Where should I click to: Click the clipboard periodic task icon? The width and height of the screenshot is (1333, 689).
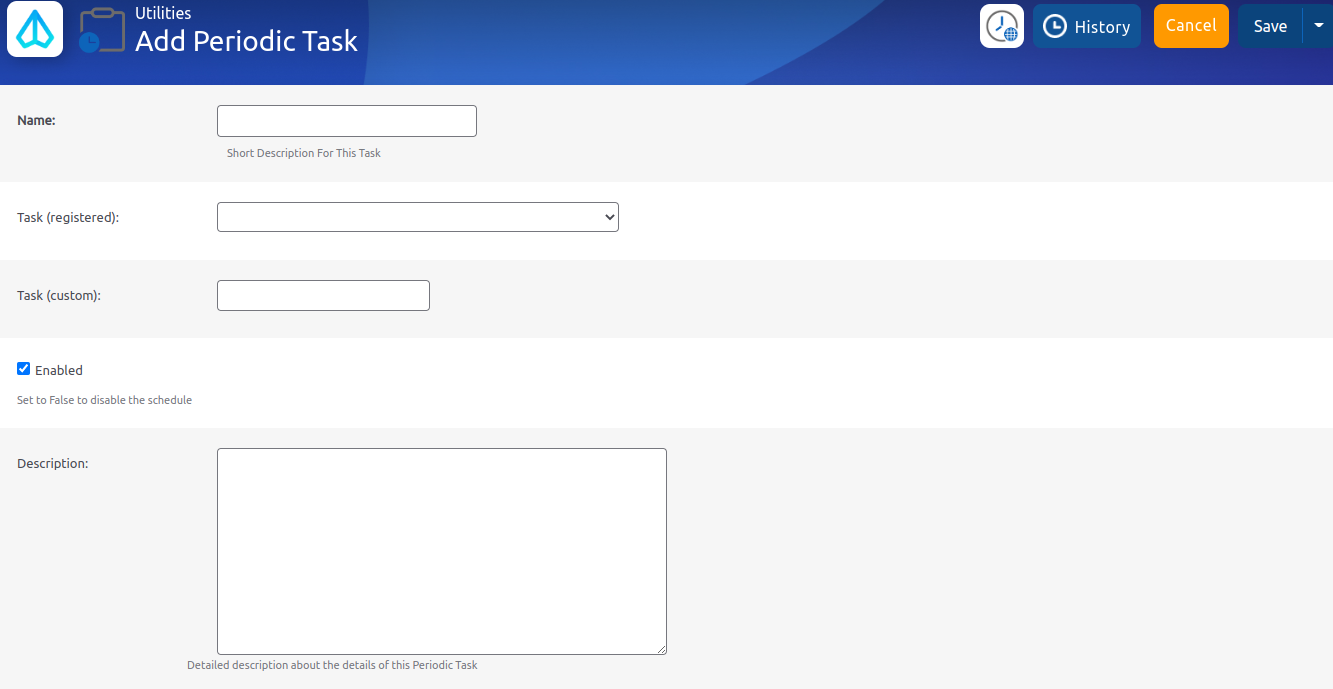pyautogui.click(x=100, y=28)
